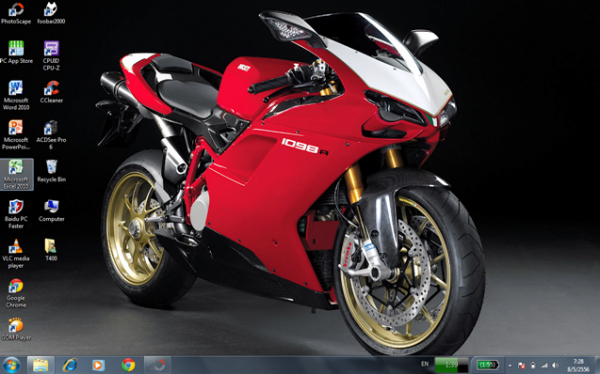The image size is (600, 374).
Task: Open the PhotoScape desktop shortcut
Action: pos(16,13)
